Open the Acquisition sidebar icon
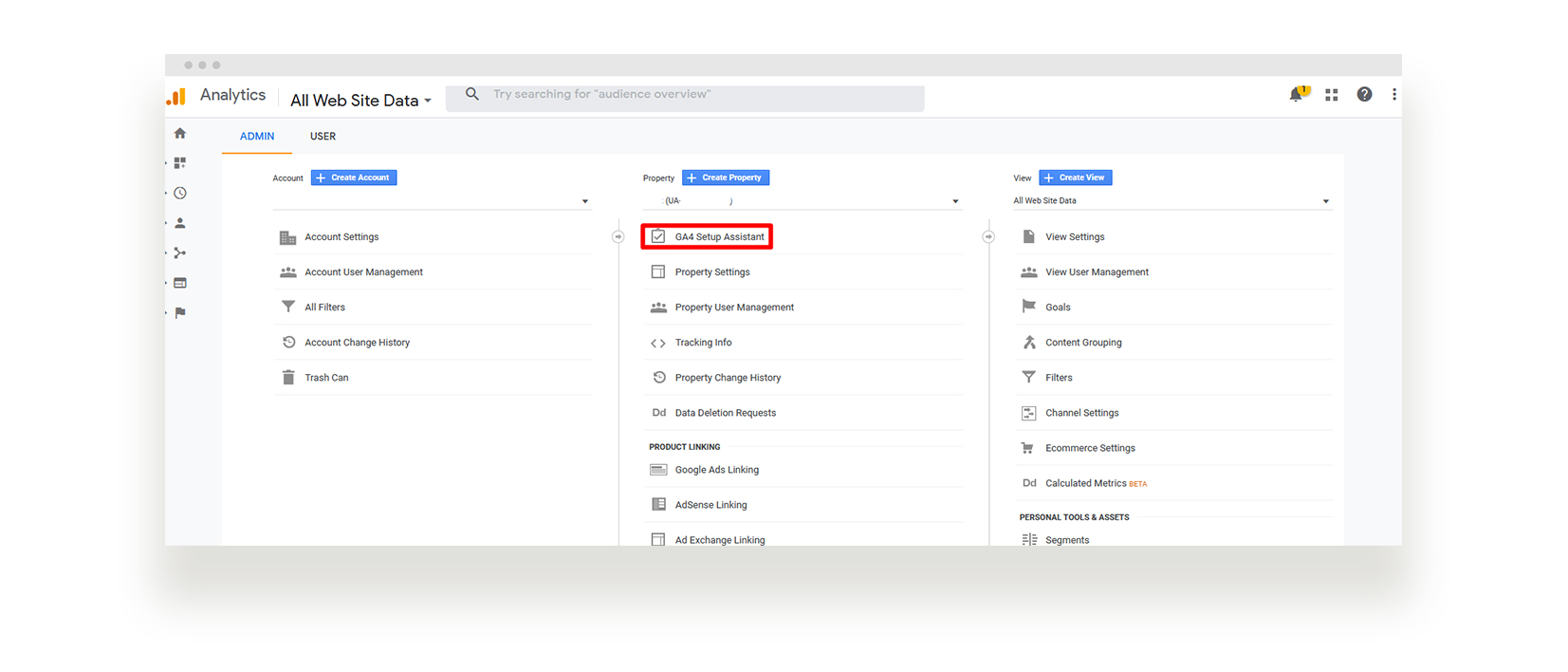The height and width of the screenshot is (672, 1568). coord(180,252)
